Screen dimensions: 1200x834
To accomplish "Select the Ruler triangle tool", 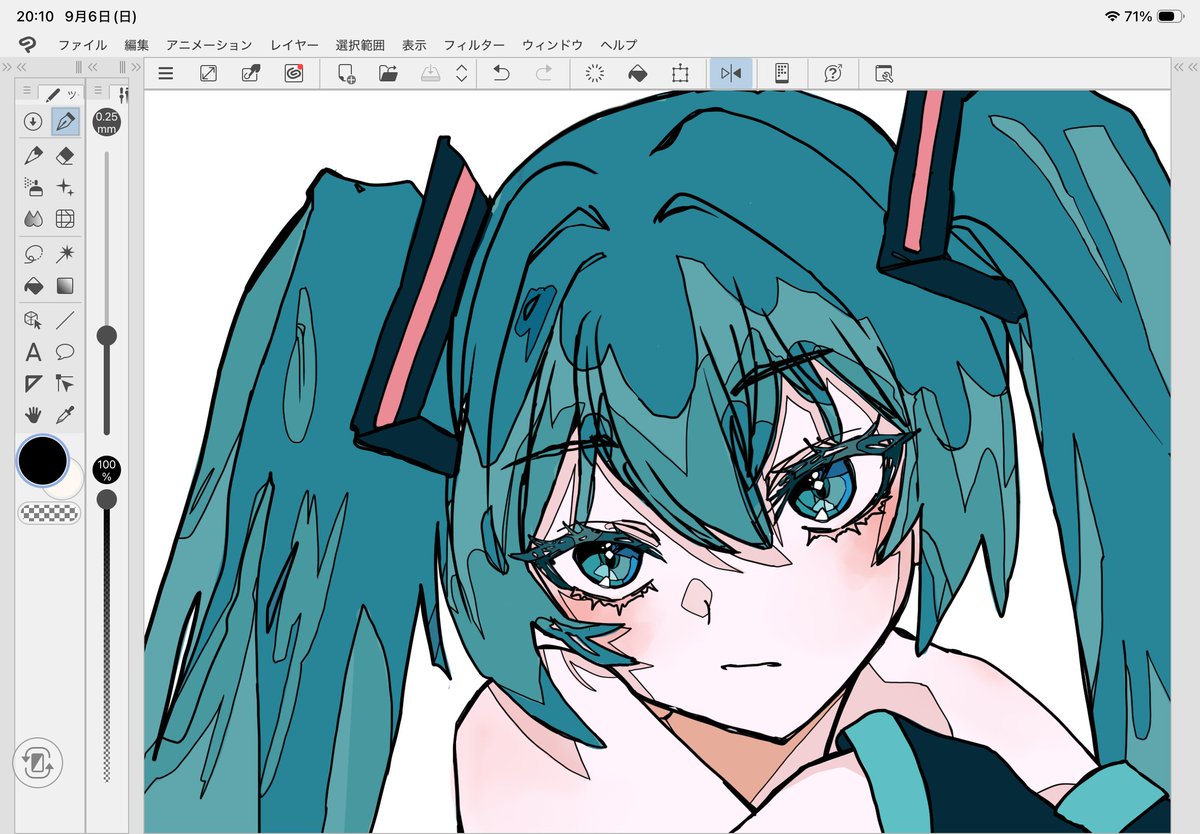I will tap(33, 383).
